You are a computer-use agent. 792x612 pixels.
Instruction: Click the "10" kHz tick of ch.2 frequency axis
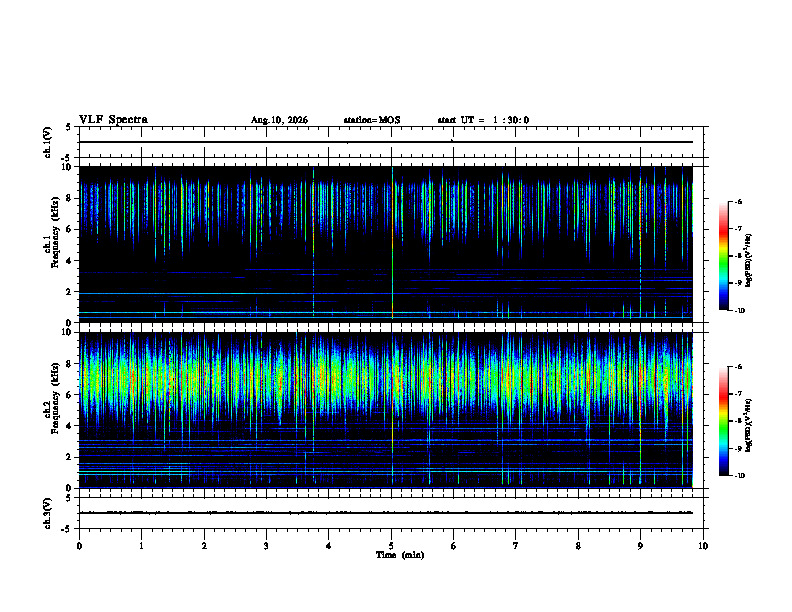(x=69, y=332)
